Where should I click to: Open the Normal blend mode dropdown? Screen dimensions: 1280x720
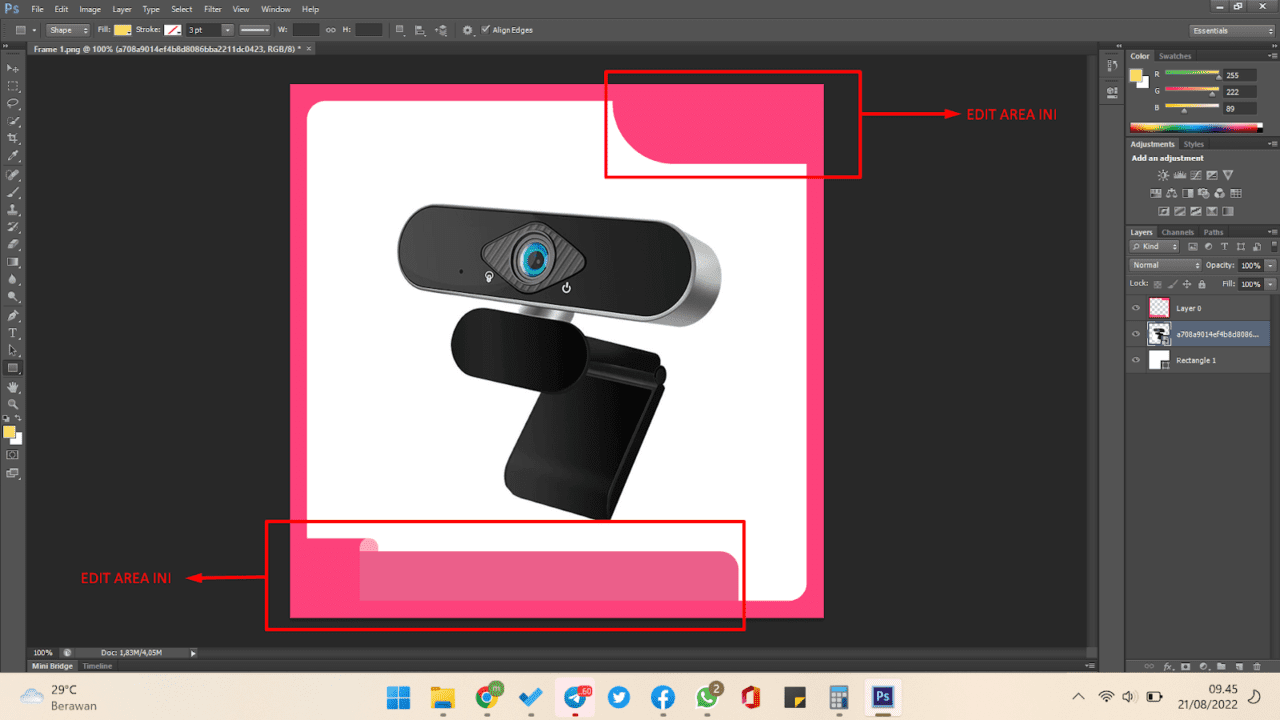[x=1165, y=265]
